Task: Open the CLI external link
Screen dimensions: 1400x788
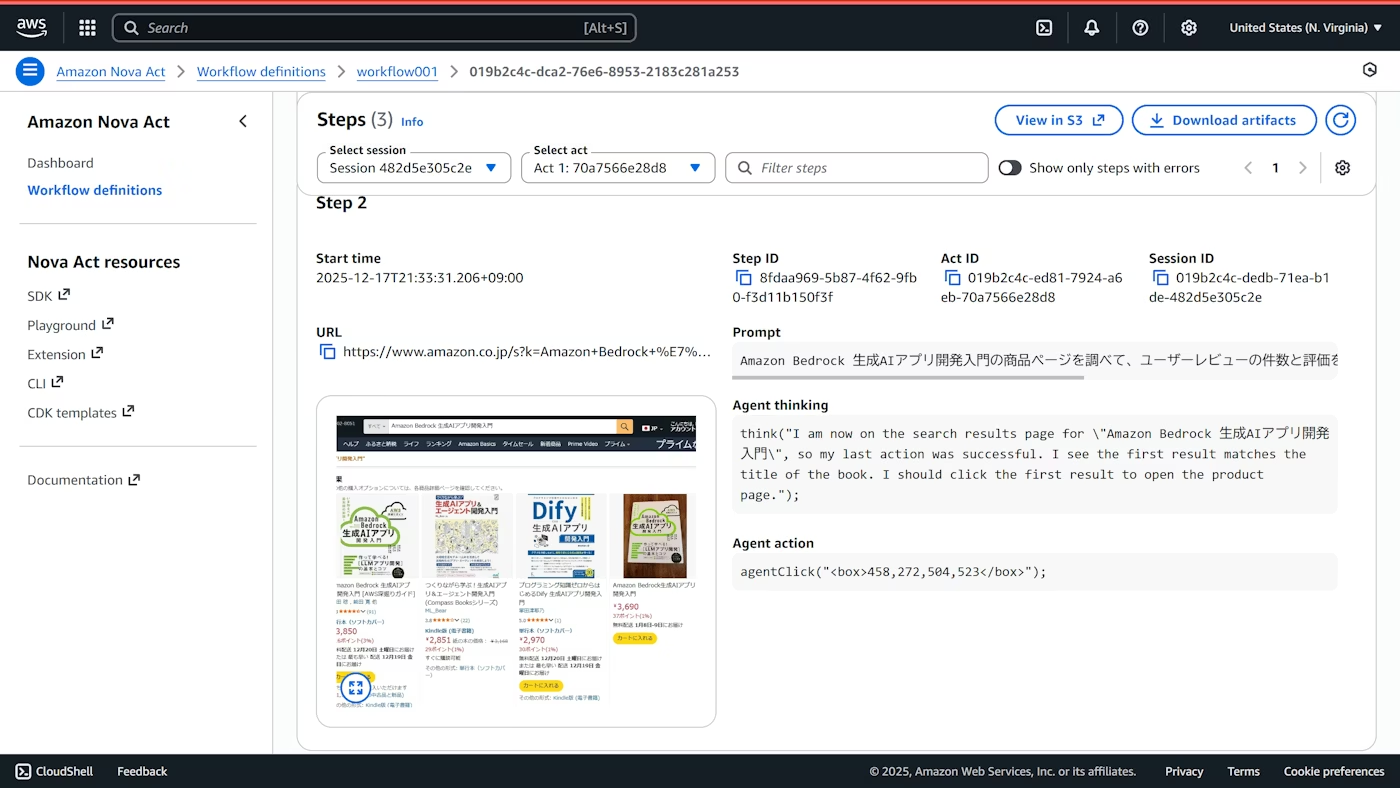Action: point(45,383)
